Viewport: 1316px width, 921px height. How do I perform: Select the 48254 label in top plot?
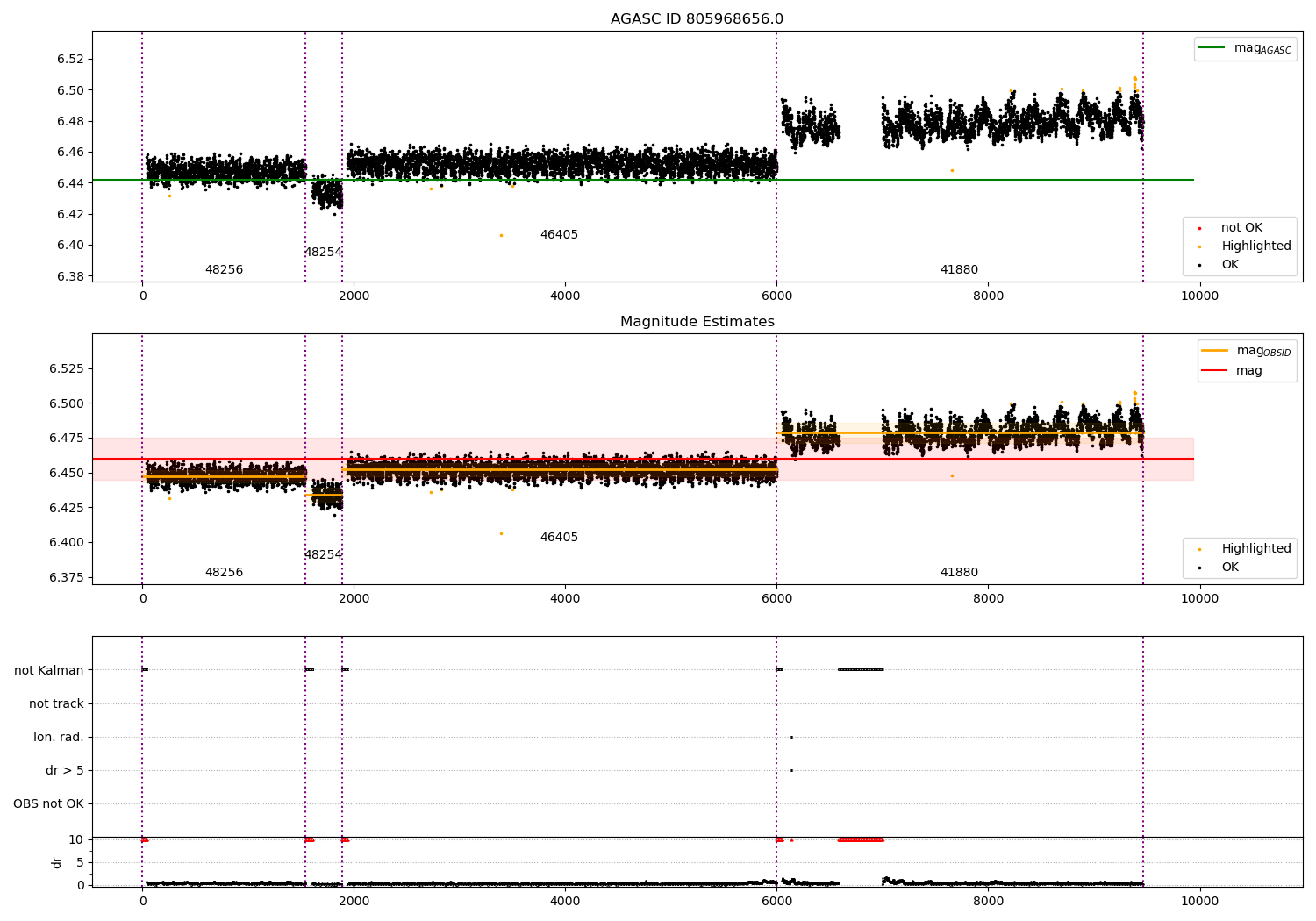(323, 253)
